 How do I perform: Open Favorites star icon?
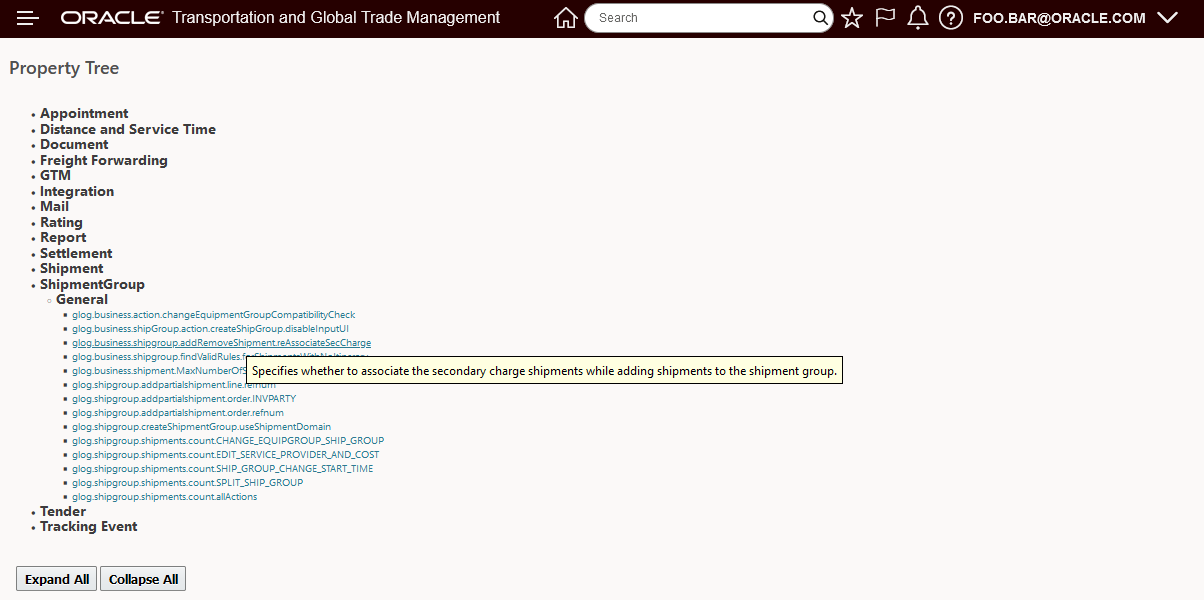tap(852, 18)
